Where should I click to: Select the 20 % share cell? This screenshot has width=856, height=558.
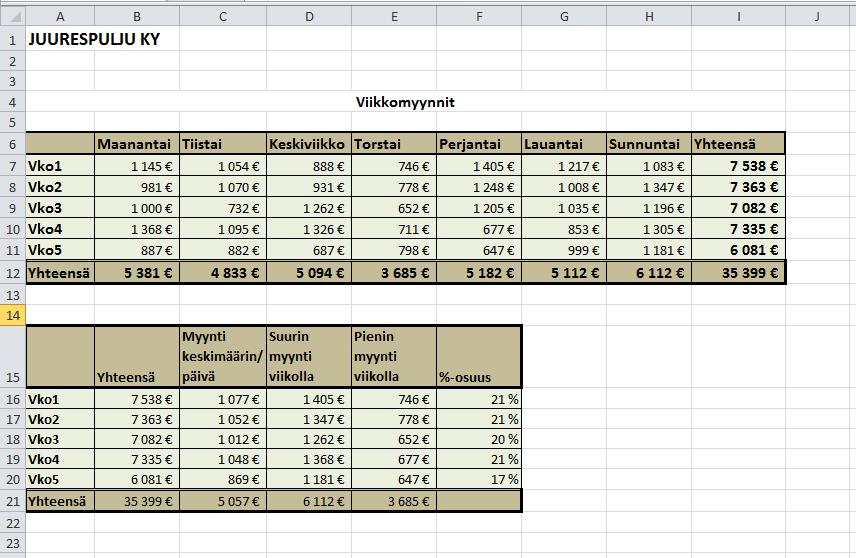coord(479,439)
